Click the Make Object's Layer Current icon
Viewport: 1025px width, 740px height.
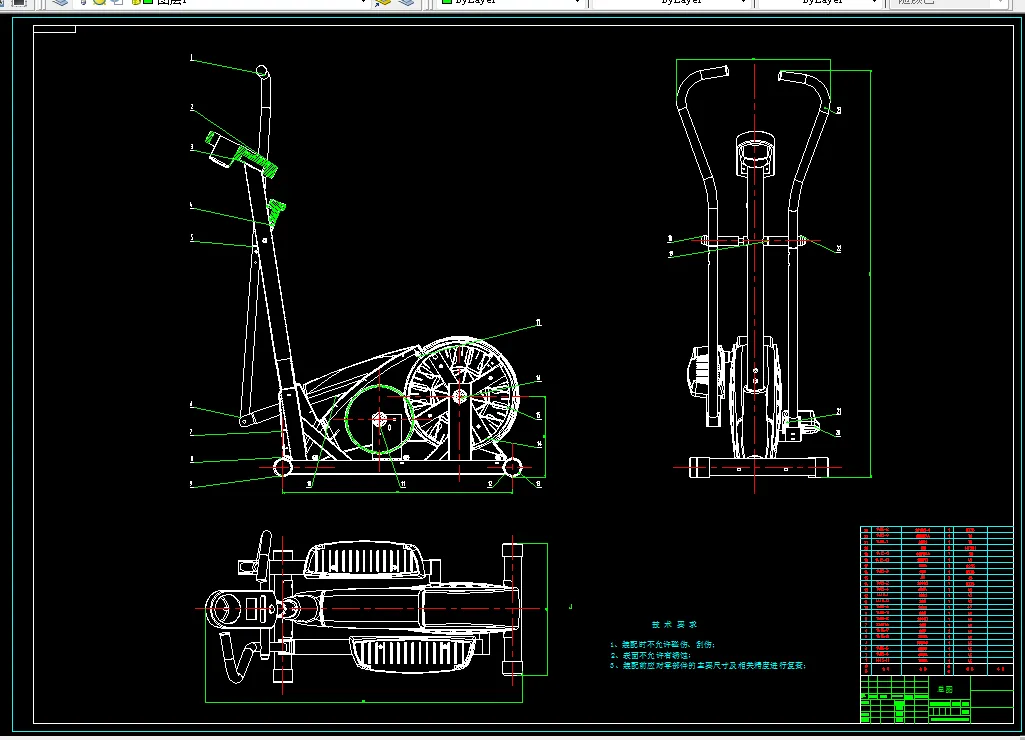[x=382, y=3]
